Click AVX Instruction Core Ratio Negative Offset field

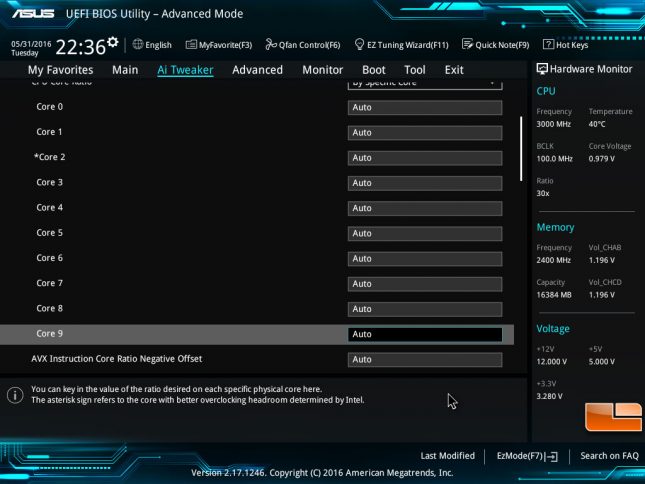(x=425, y=360)
